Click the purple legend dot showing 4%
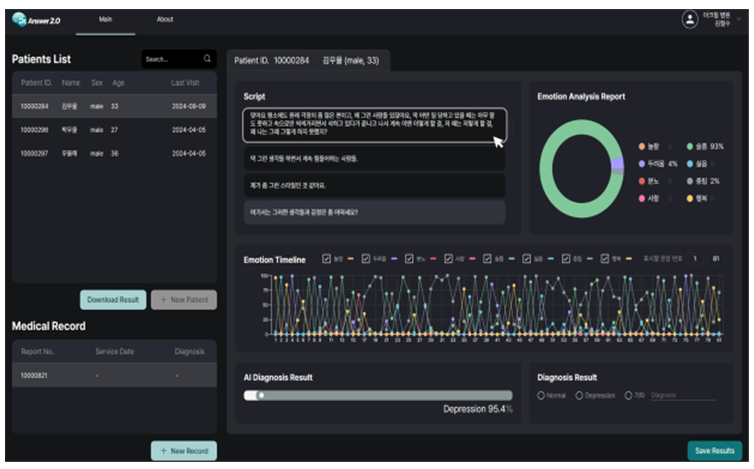The height and width of the screenshot is (469, 754). (x=642, y=163)
